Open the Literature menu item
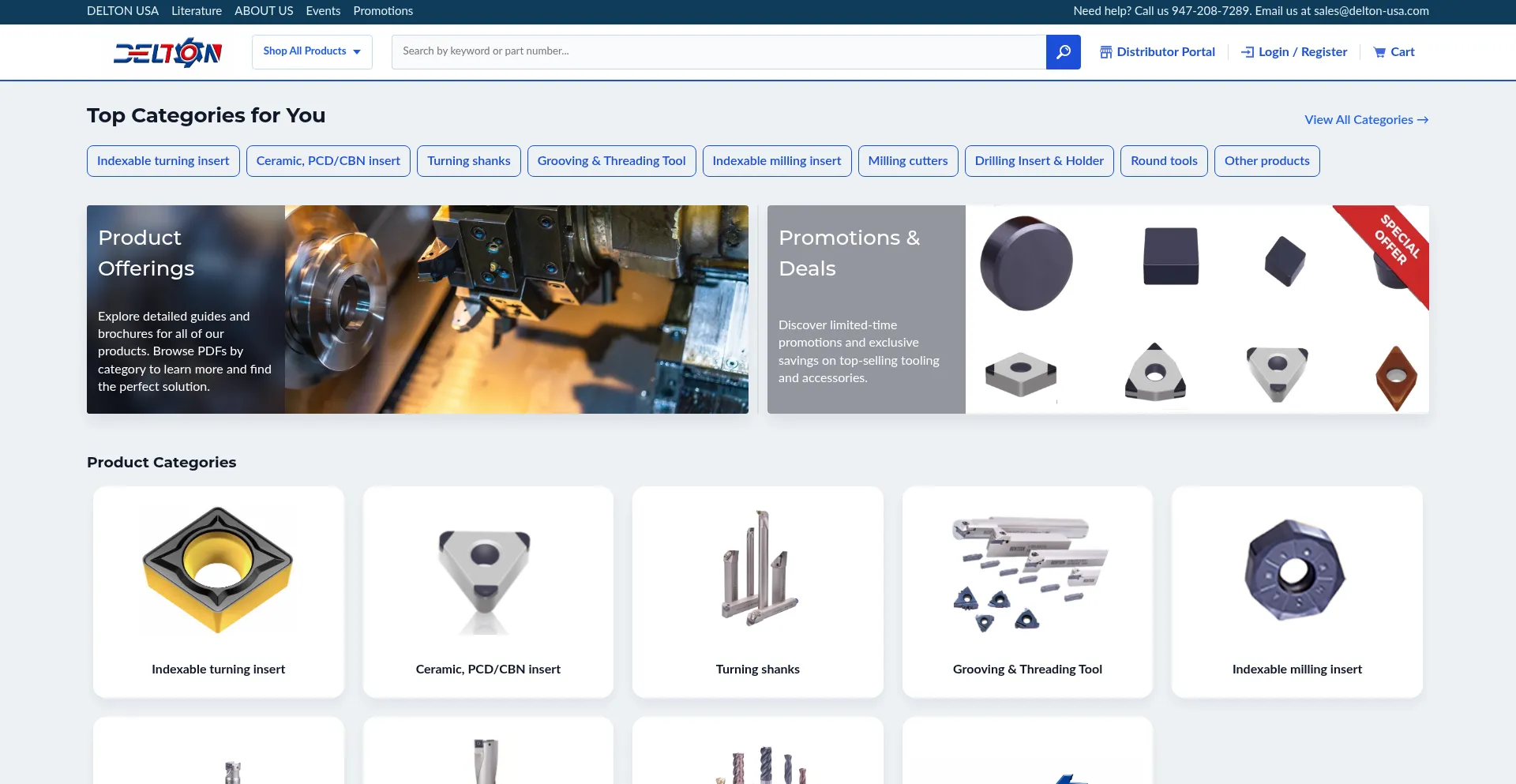 point(197,11)
